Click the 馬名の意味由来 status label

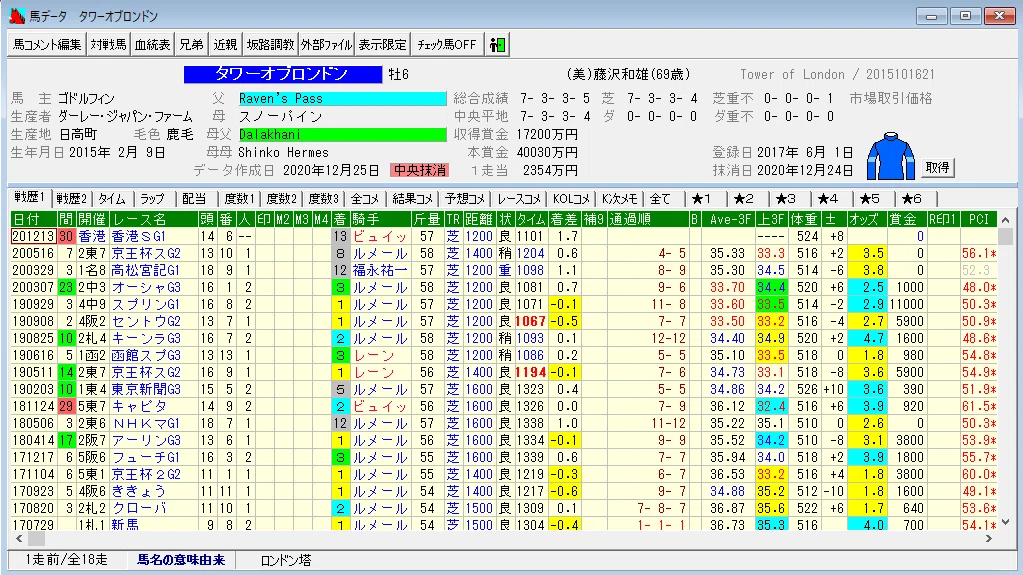click(181, 560)
